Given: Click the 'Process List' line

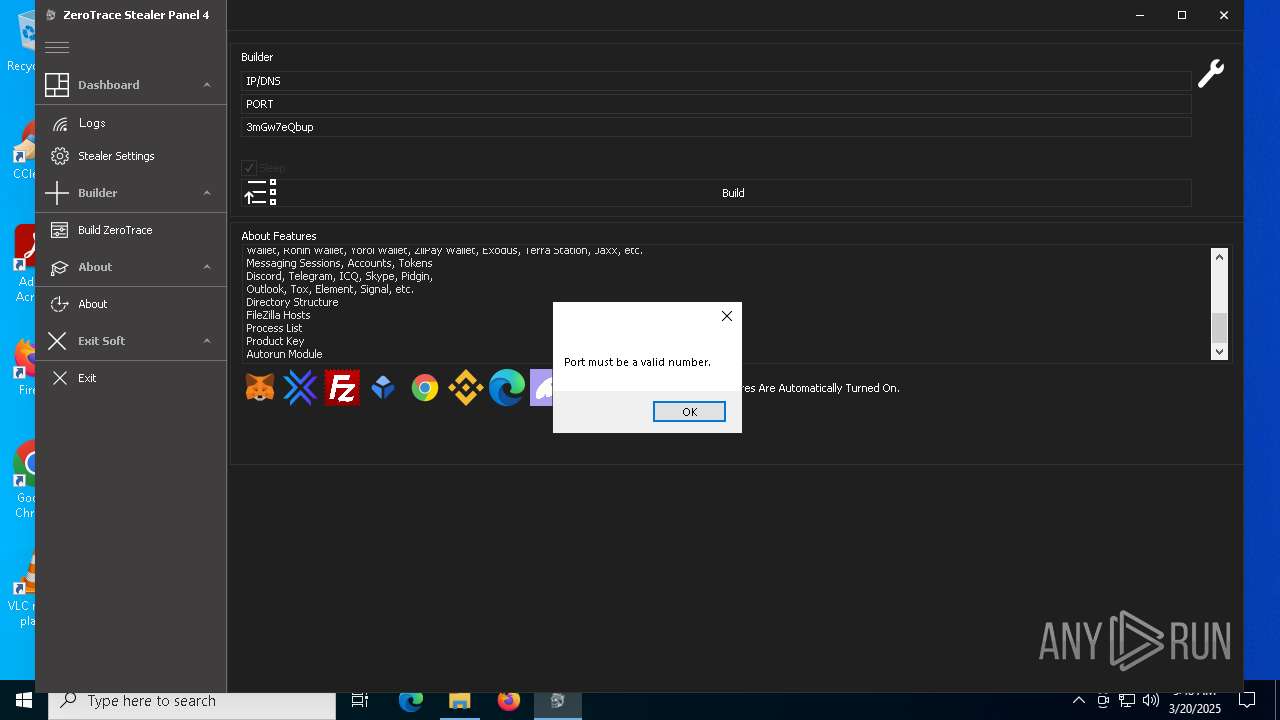Looking at the screenshot, I should point(274,328).
